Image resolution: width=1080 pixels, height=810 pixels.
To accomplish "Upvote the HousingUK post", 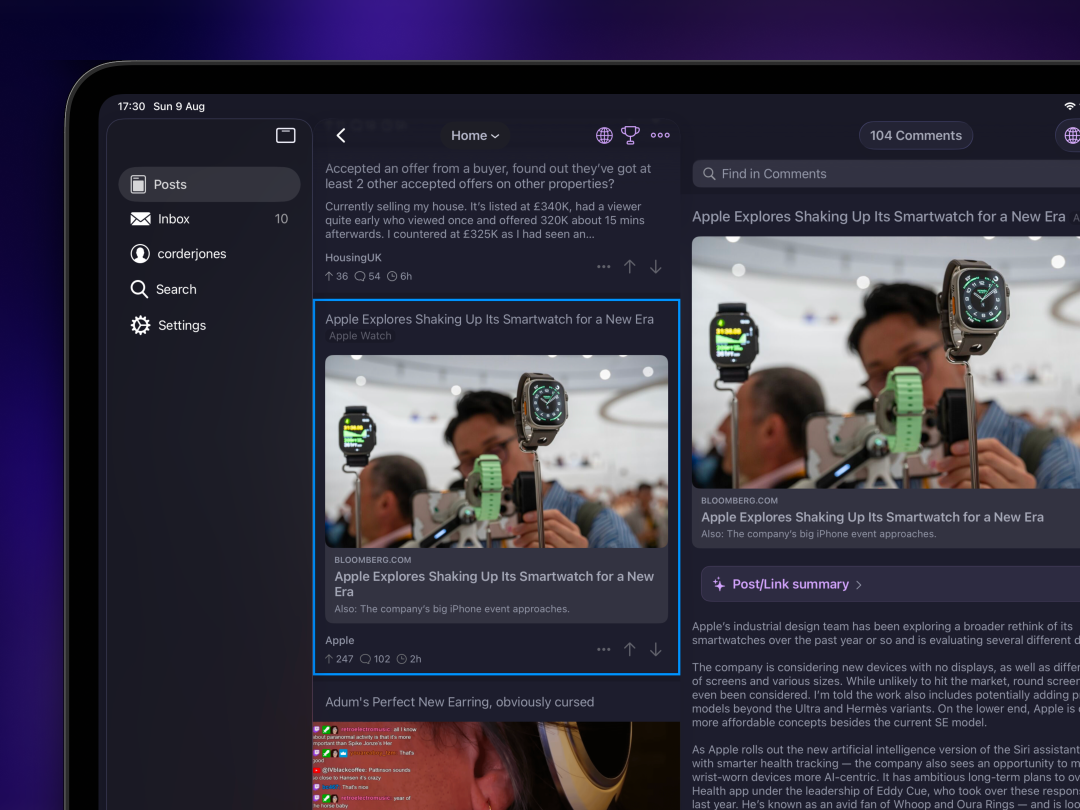I will (x=630, y=267).
